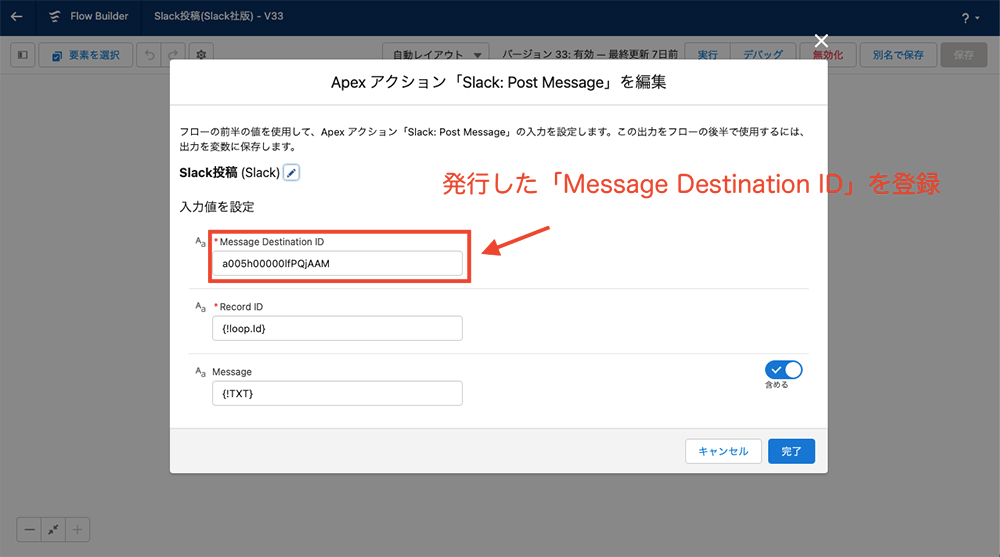The image size is (1000, 557).
Task: Click the デバッグ button
Action: [x=763, y=55]
